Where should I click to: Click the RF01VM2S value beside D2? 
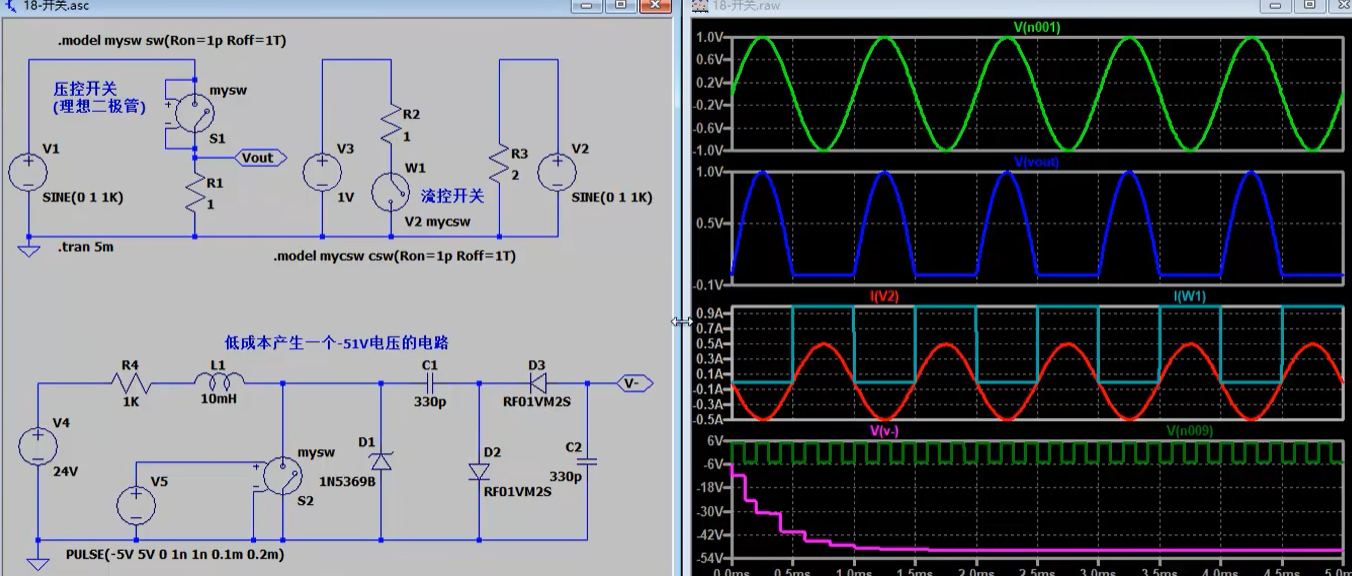click(518, 492)
